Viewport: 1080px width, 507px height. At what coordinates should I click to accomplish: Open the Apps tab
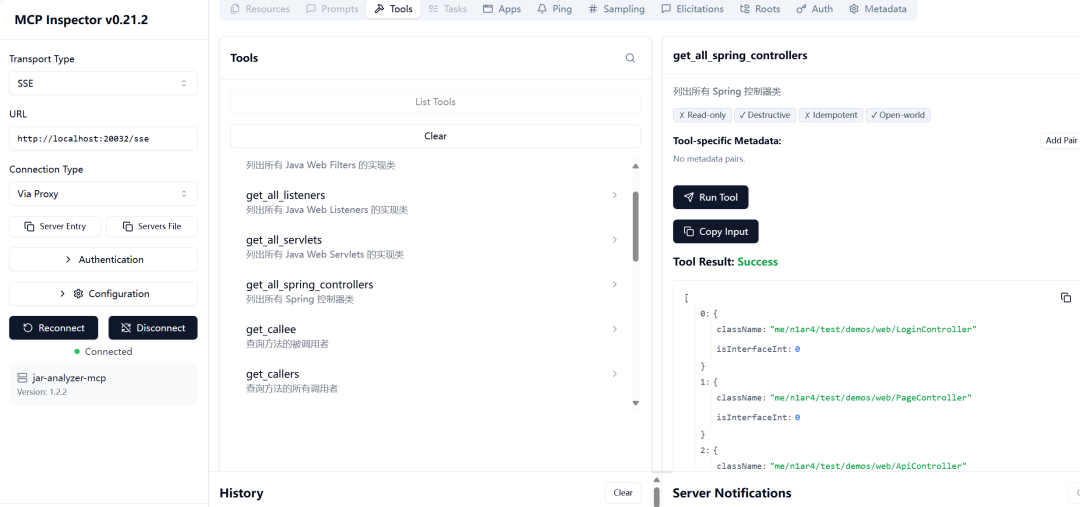(501, 9)
